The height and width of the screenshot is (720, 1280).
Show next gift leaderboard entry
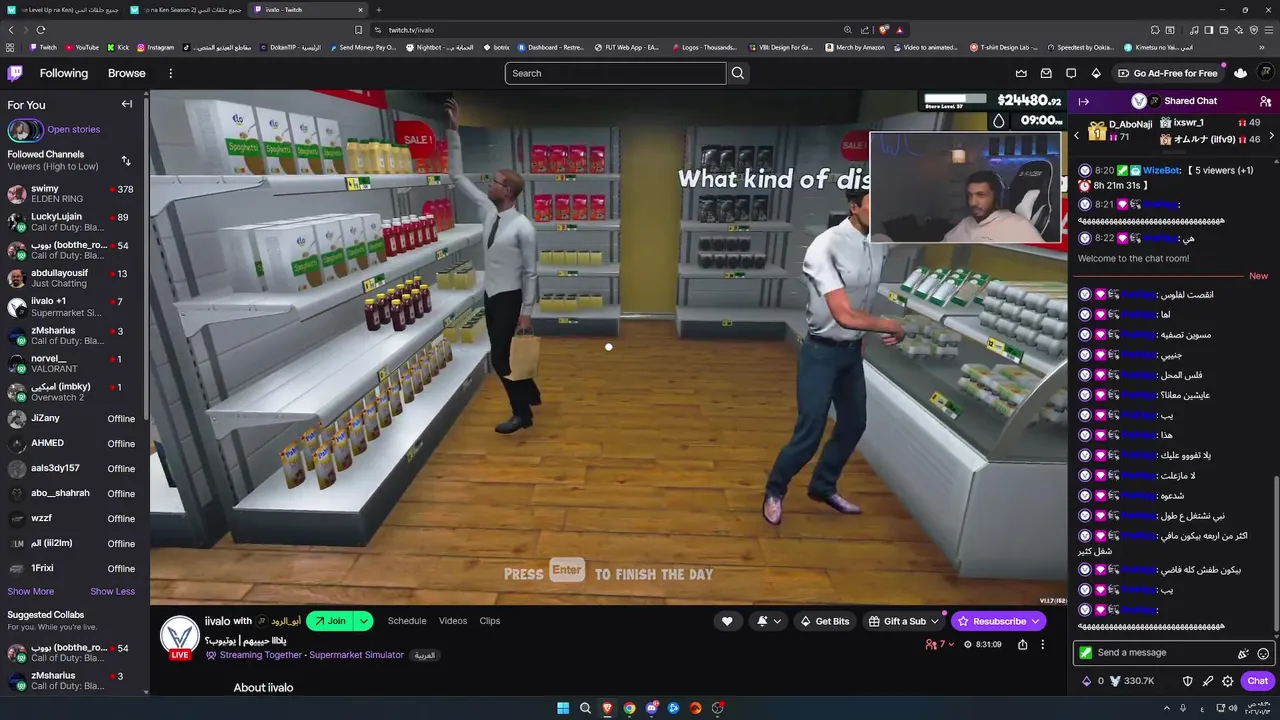1271,135
